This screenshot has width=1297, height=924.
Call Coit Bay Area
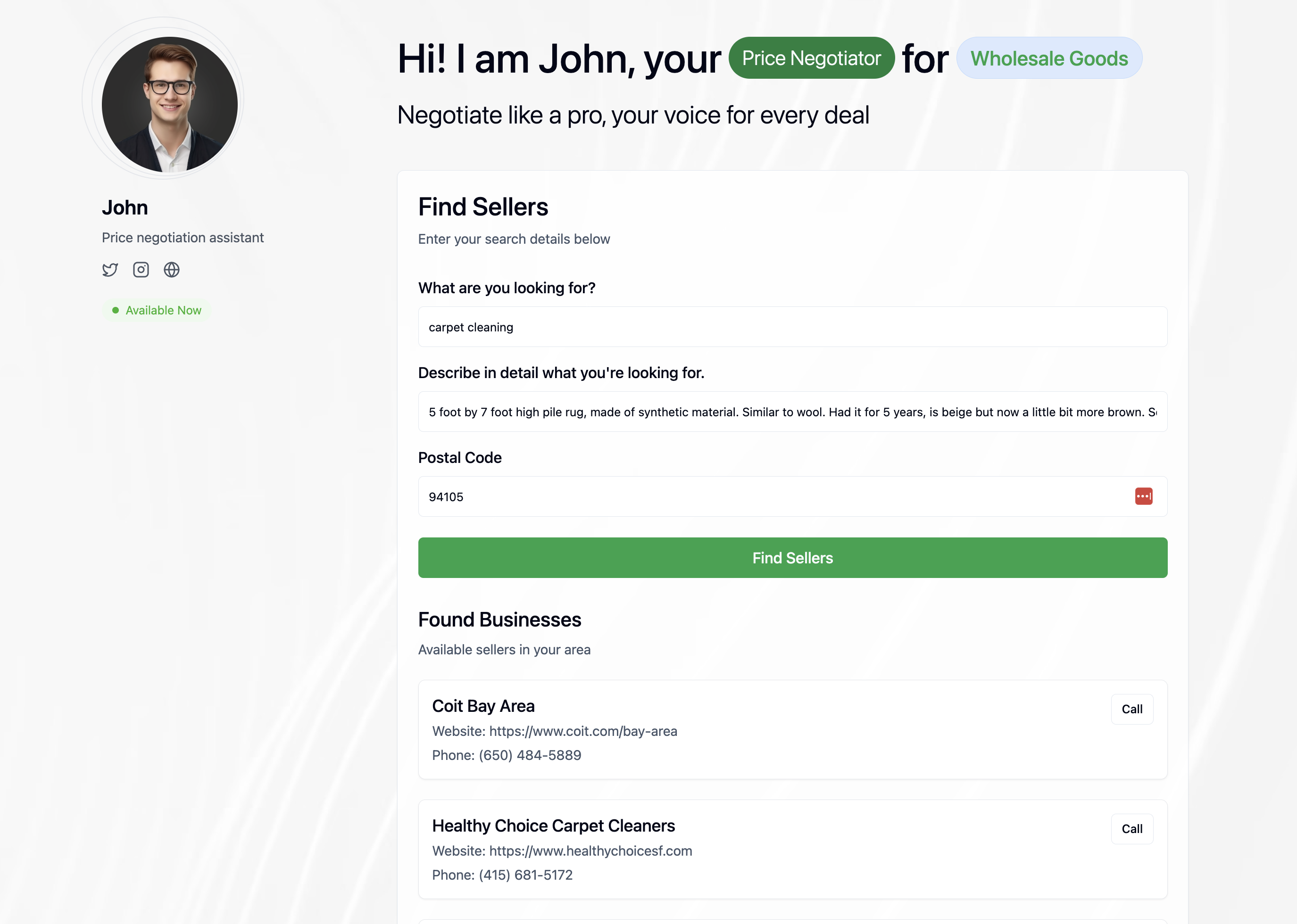point(1131,709)
